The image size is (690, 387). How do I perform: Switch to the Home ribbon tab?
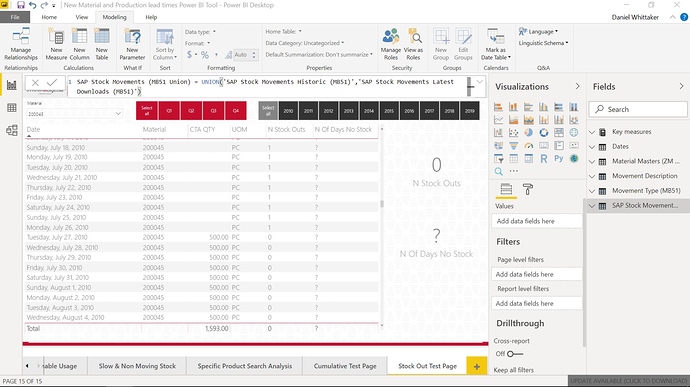(49, 17)
